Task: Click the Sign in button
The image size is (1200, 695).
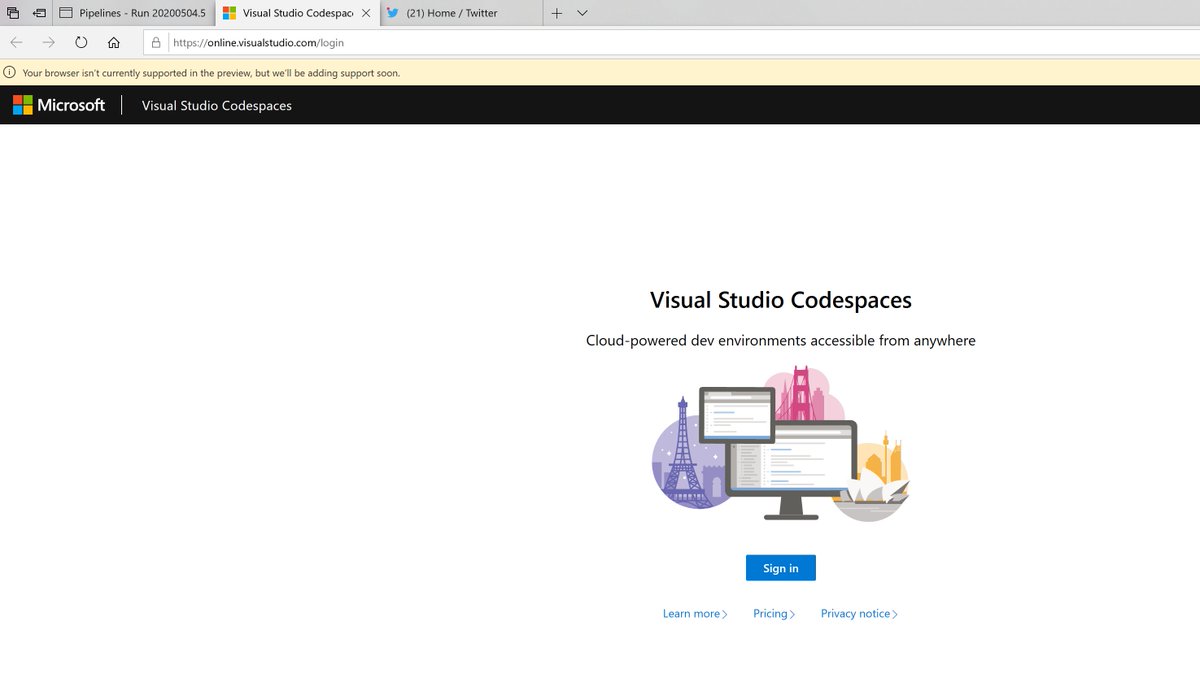Action: 780,568
